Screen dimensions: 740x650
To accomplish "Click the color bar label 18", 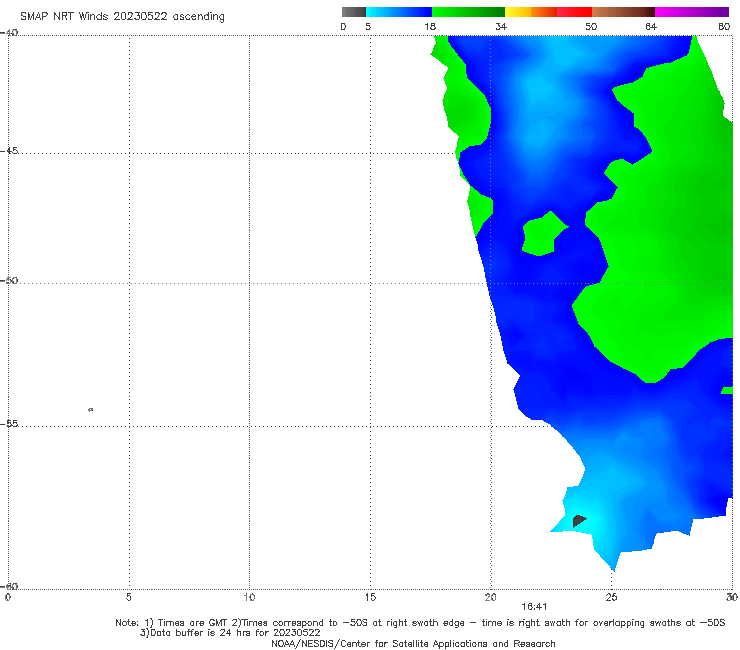I will point(430,27).
